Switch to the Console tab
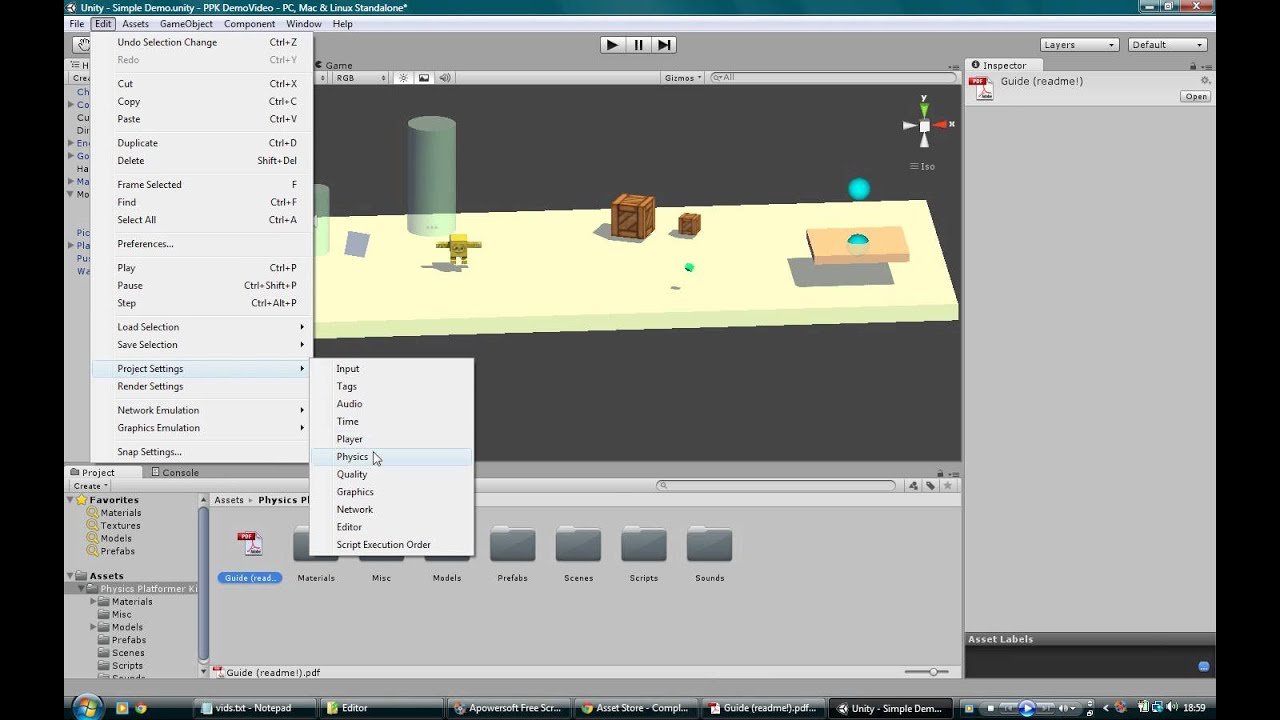 point(175,473)
